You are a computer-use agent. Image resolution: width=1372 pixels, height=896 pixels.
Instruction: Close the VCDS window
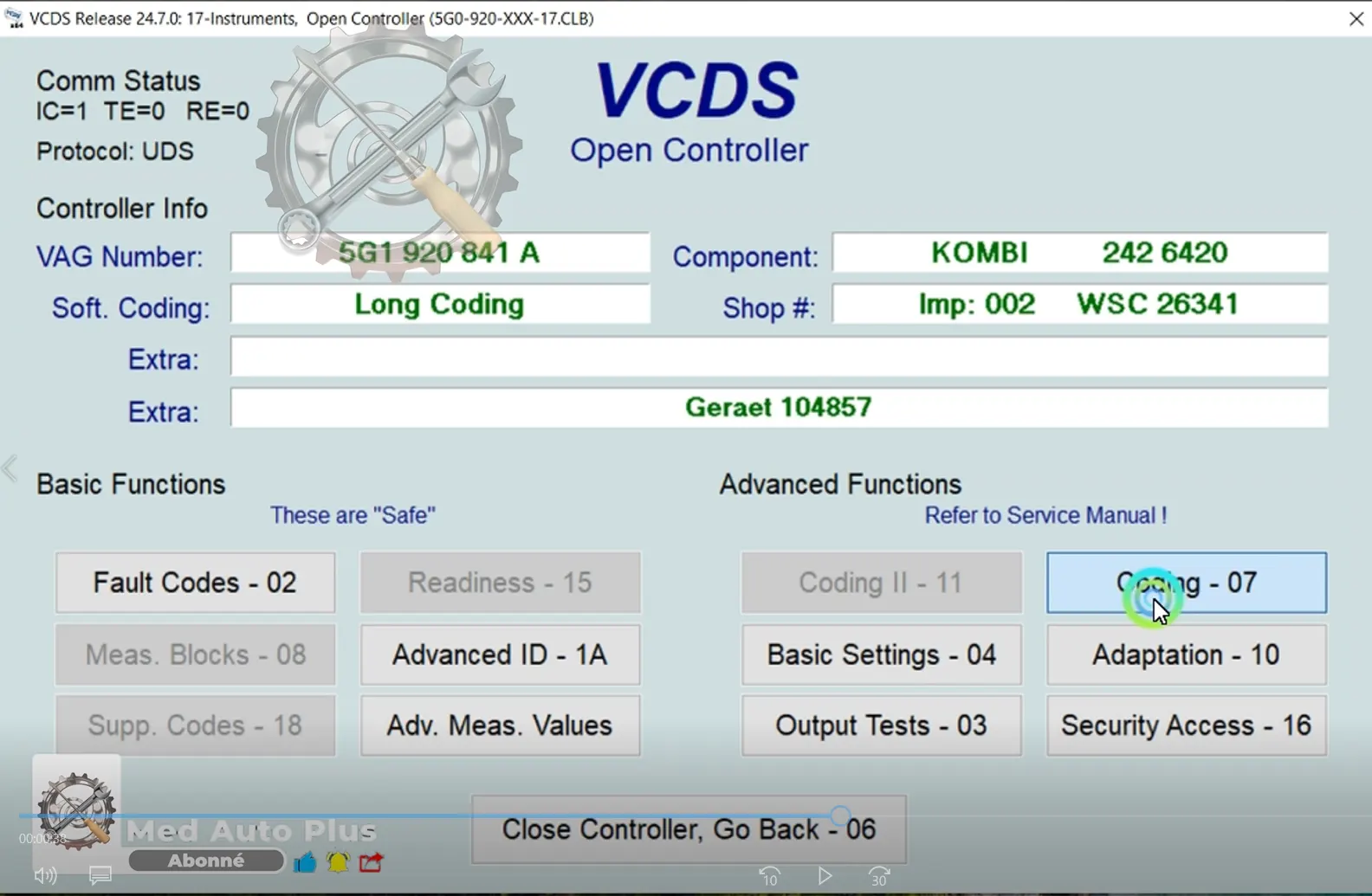pyautogui.click(x=1356, y=18)
